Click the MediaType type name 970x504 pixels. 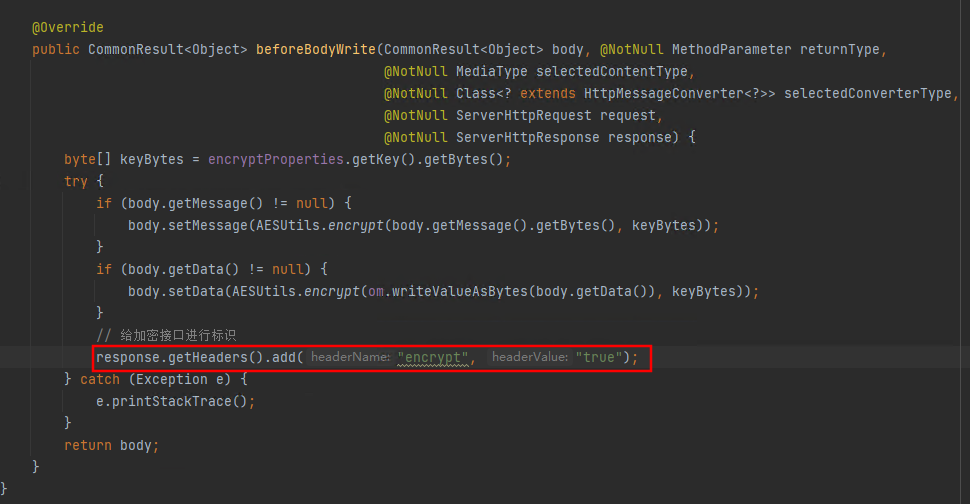[492, 72]
